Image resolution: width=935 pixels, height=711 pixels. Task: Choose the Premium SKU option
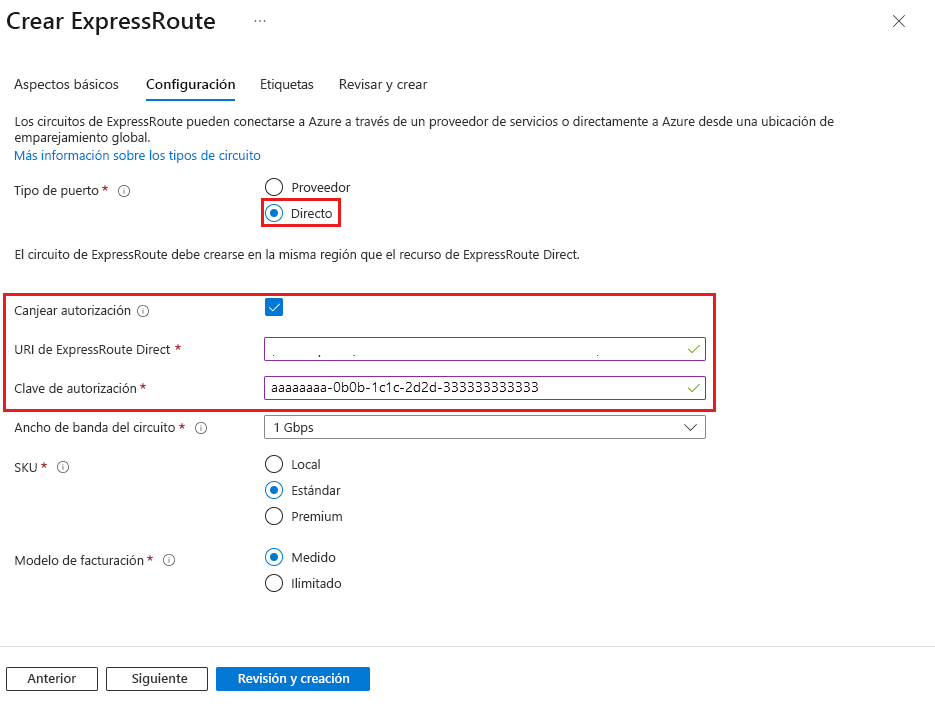point(274,516)
